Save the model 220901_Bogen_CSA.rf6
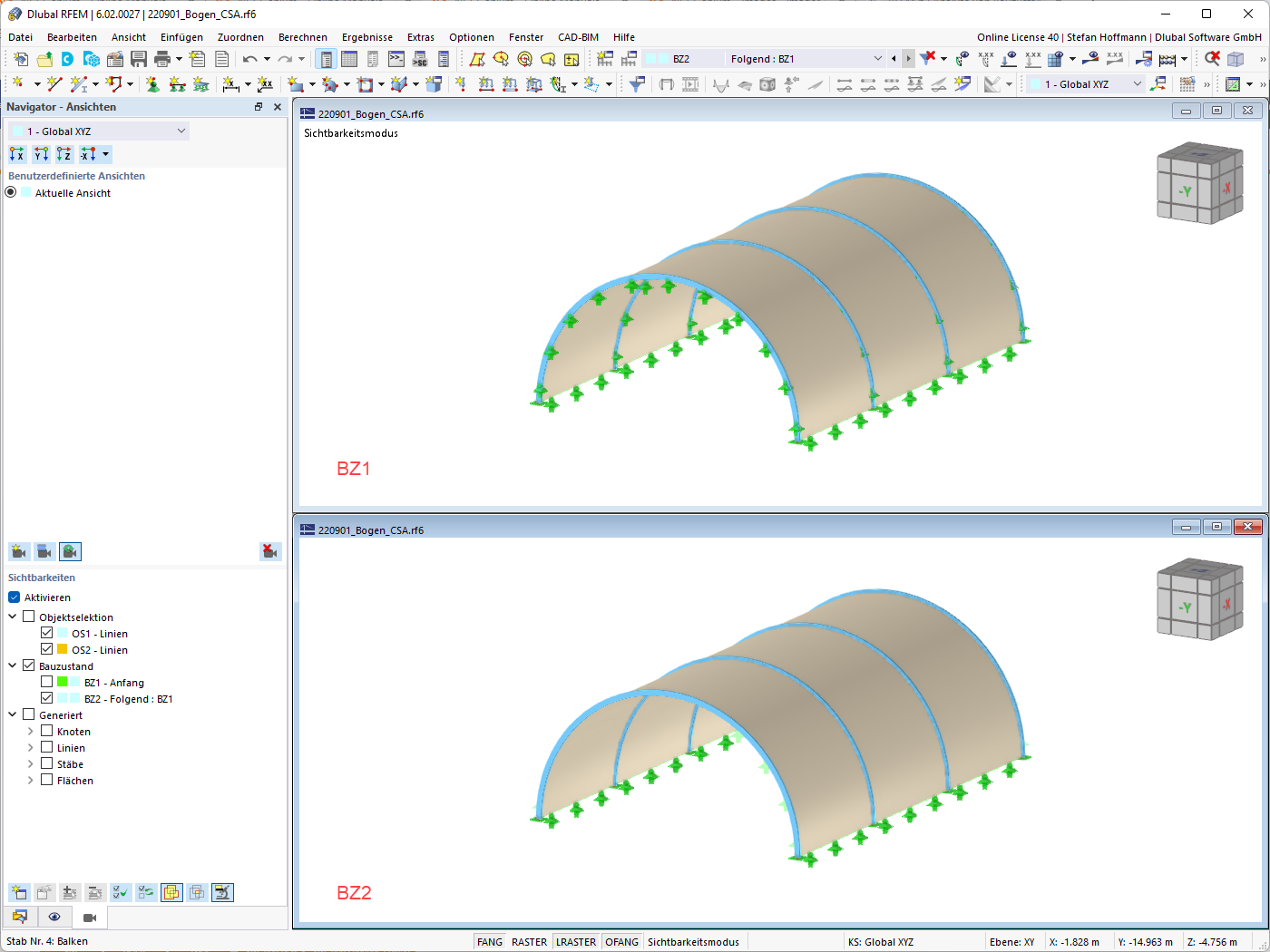Image resolution: width=1270 pixels, height=952 pixels. pyautogui.click(x=138, y=58)
